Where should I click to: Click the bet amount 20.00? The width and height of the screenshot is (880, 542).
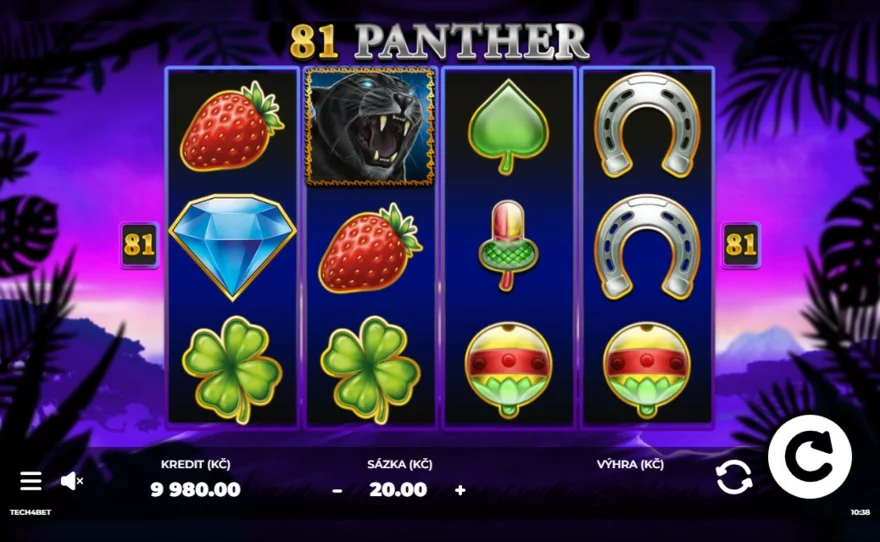(398, 490)
